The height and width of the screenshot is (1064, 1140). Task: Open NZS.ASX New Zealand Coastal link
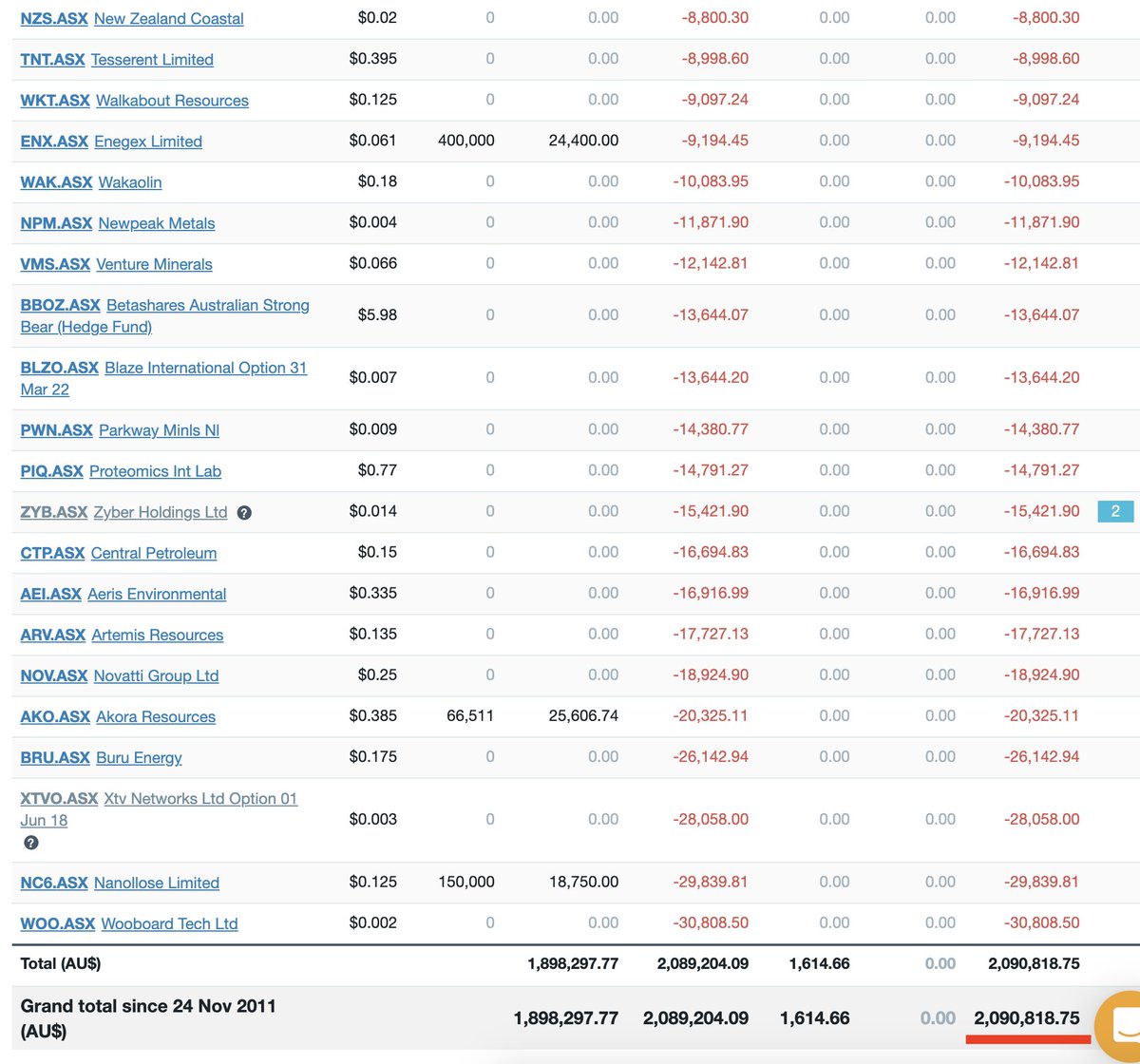(132, 18)
